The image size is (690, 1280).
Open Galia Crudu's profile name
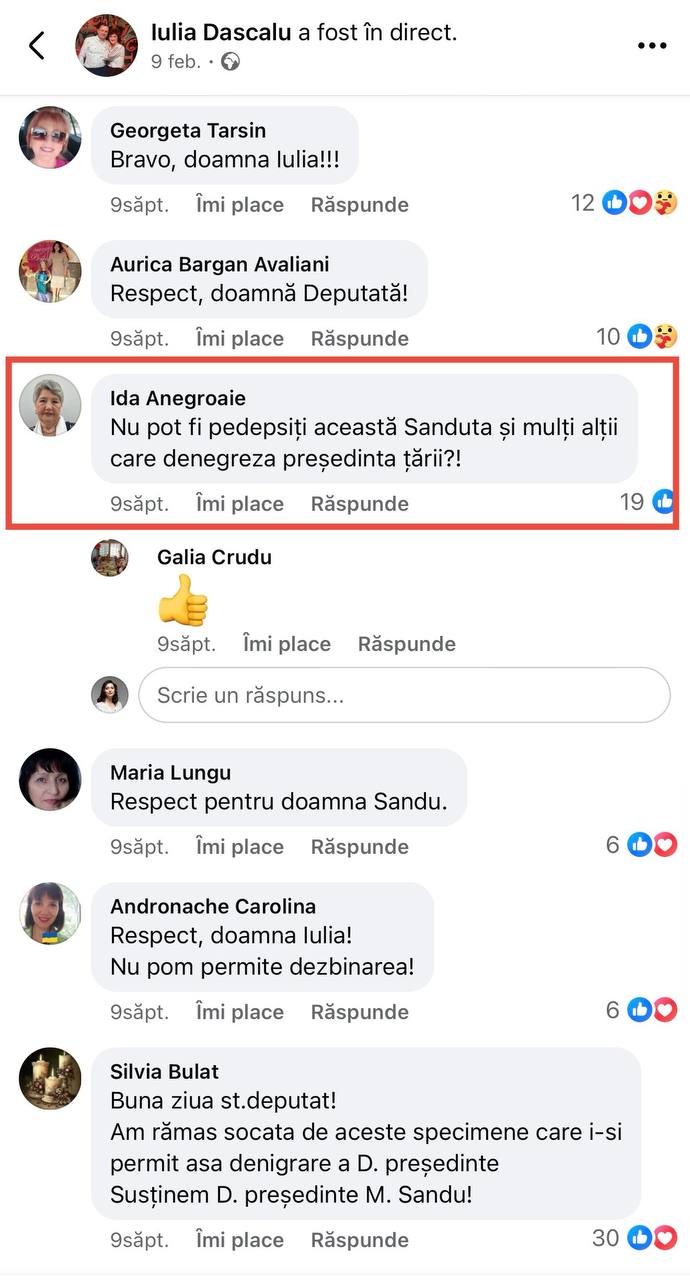[214, 557]
